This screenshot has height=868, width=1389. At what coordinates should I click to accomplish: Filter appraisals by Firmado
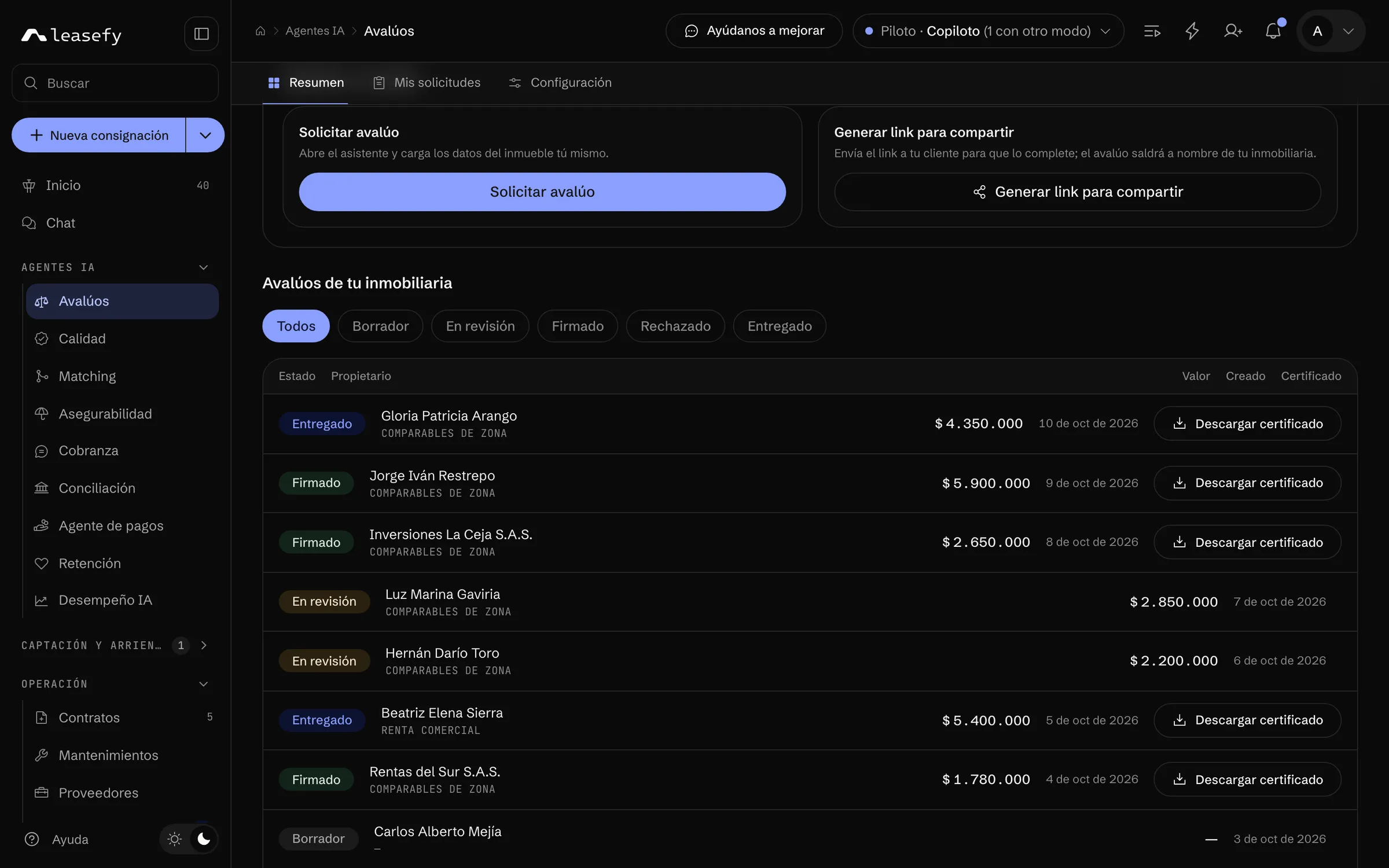click(x=577, y=326)
